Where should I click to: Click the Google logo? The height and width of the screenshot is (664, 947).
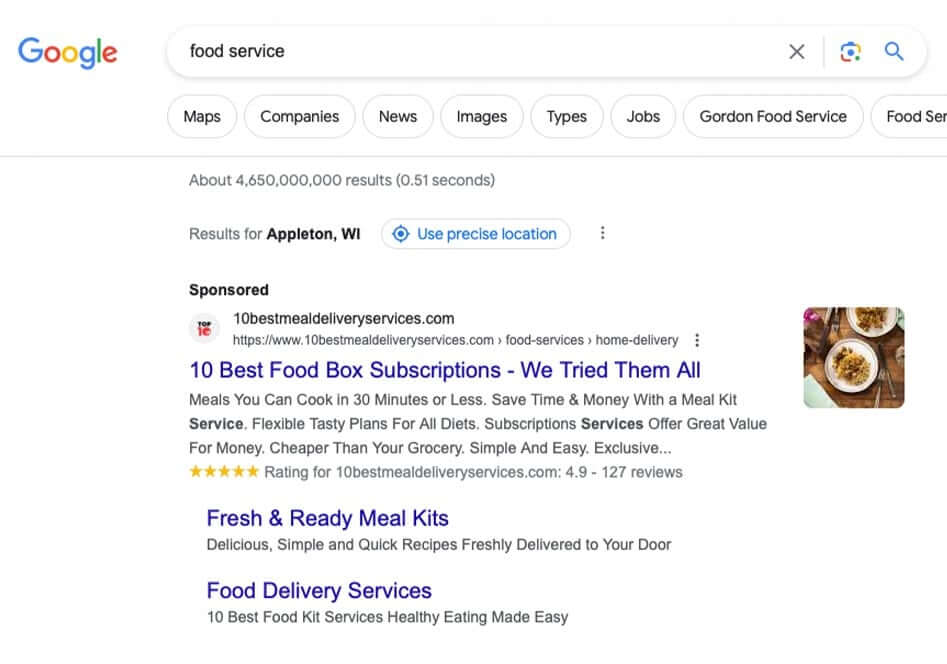coord(68,52)
